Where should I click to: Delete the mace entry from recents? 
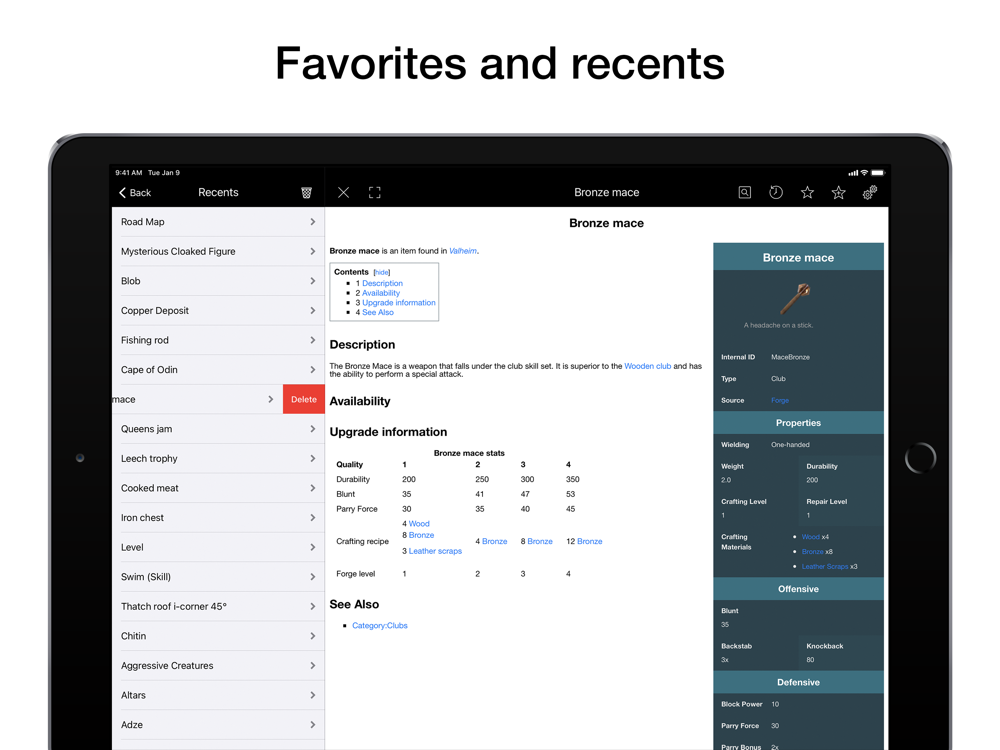pos(304,399)
